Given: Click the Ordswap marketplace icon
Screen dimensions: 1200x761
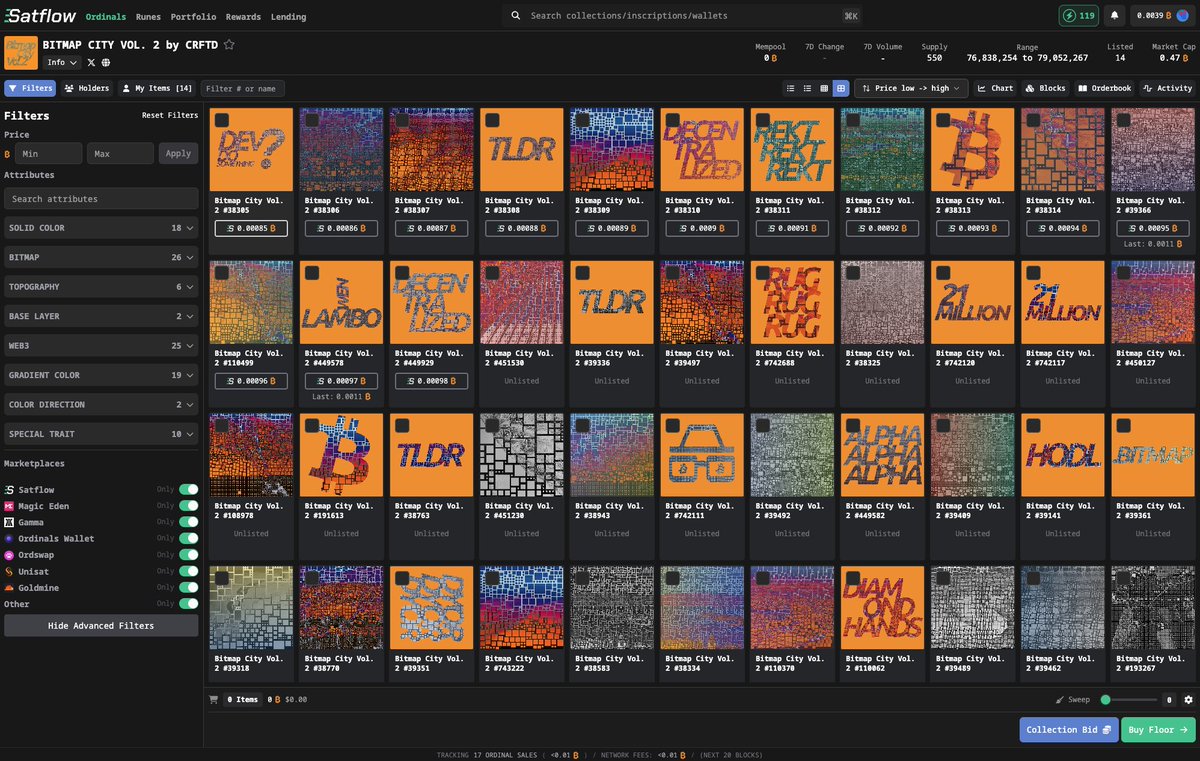Looking at the screenshot, I should pyautogui.click(x=9, y=554).
